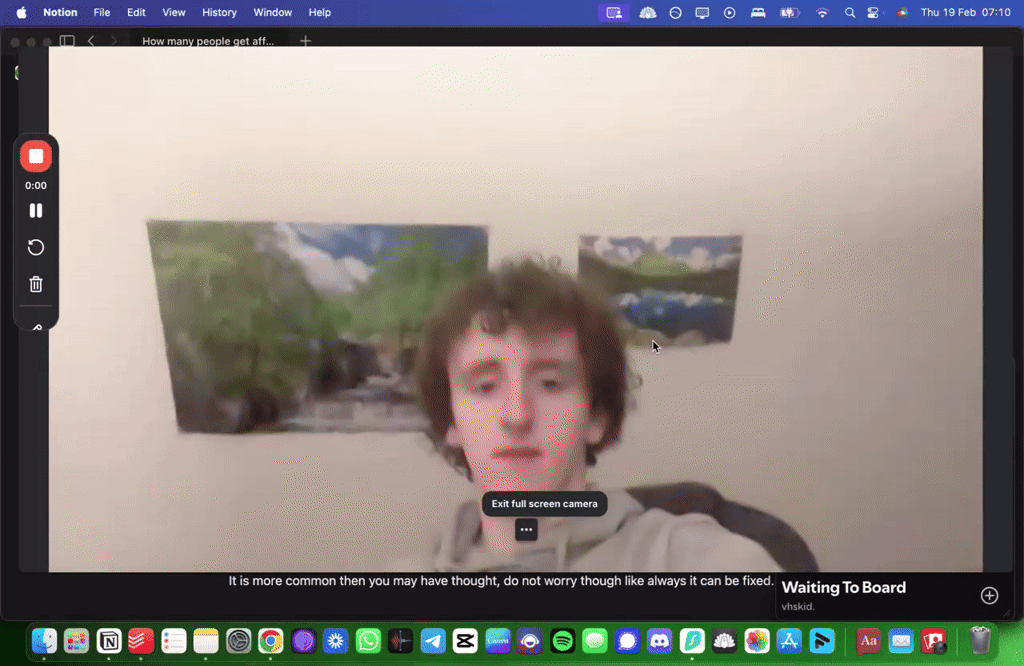Stop the recording with the red stop button
The image size is (1024, 666).
pyautogui.click(x=36, y=156)
